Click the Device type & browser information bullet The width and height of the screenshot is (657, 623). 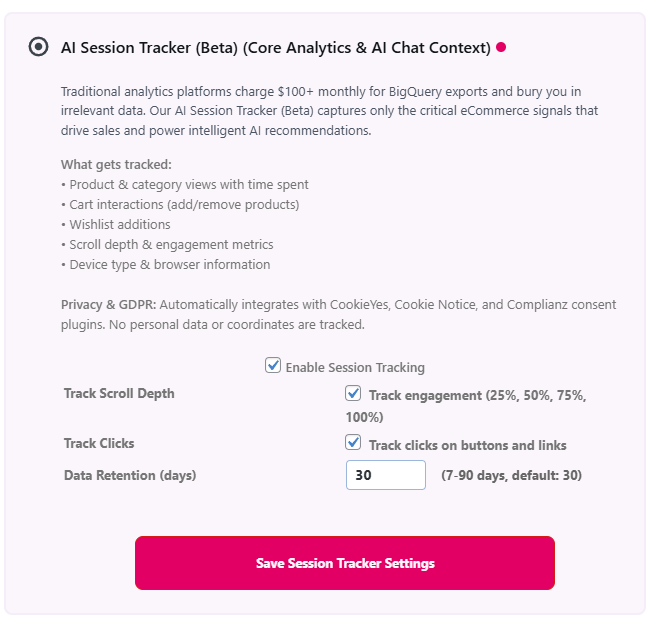pyautogui.click(x=169, y=264)
